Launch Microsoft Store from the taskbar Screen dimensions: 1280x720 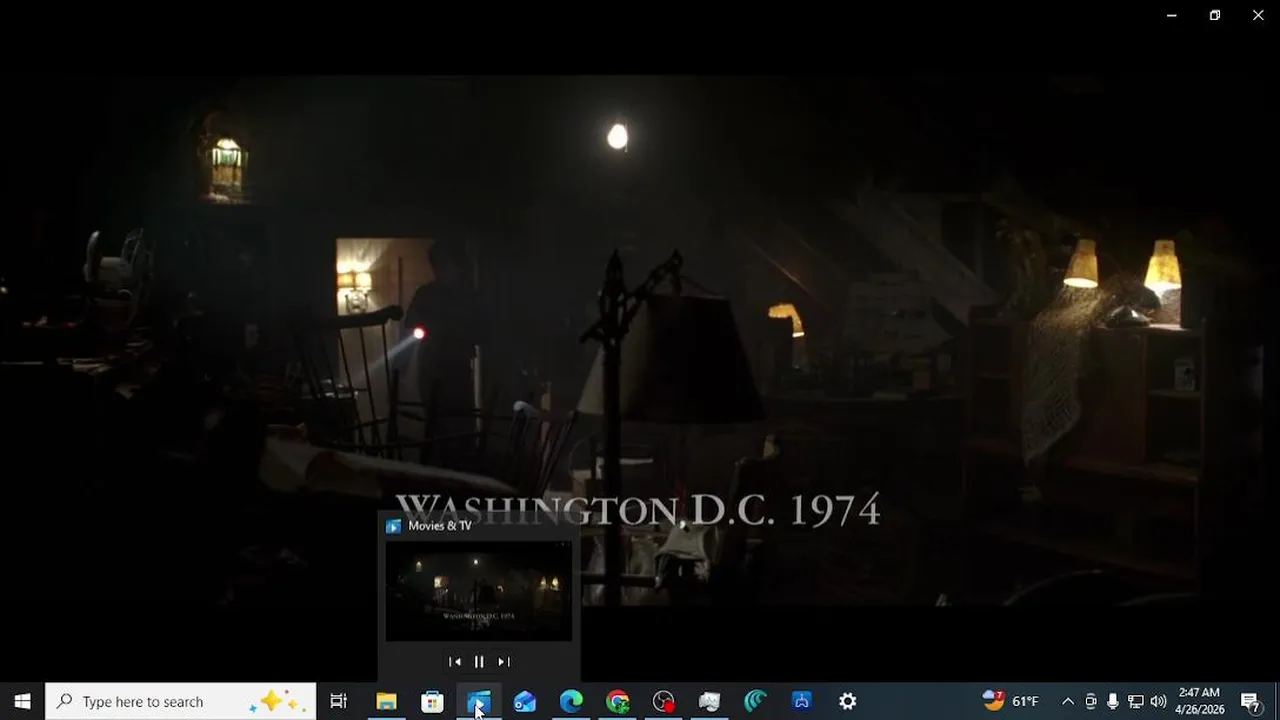432,701
